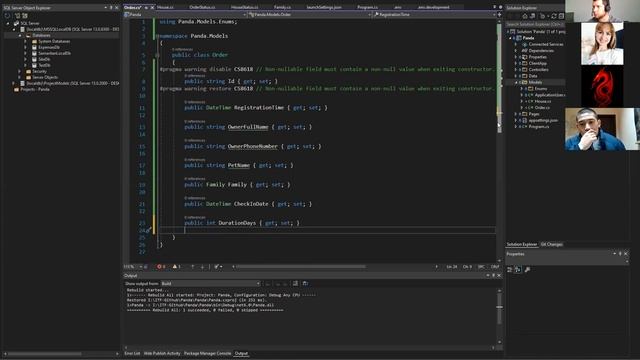Open the Git Changes tab
The height and width of the screenshot is (360, 640).
551,244
